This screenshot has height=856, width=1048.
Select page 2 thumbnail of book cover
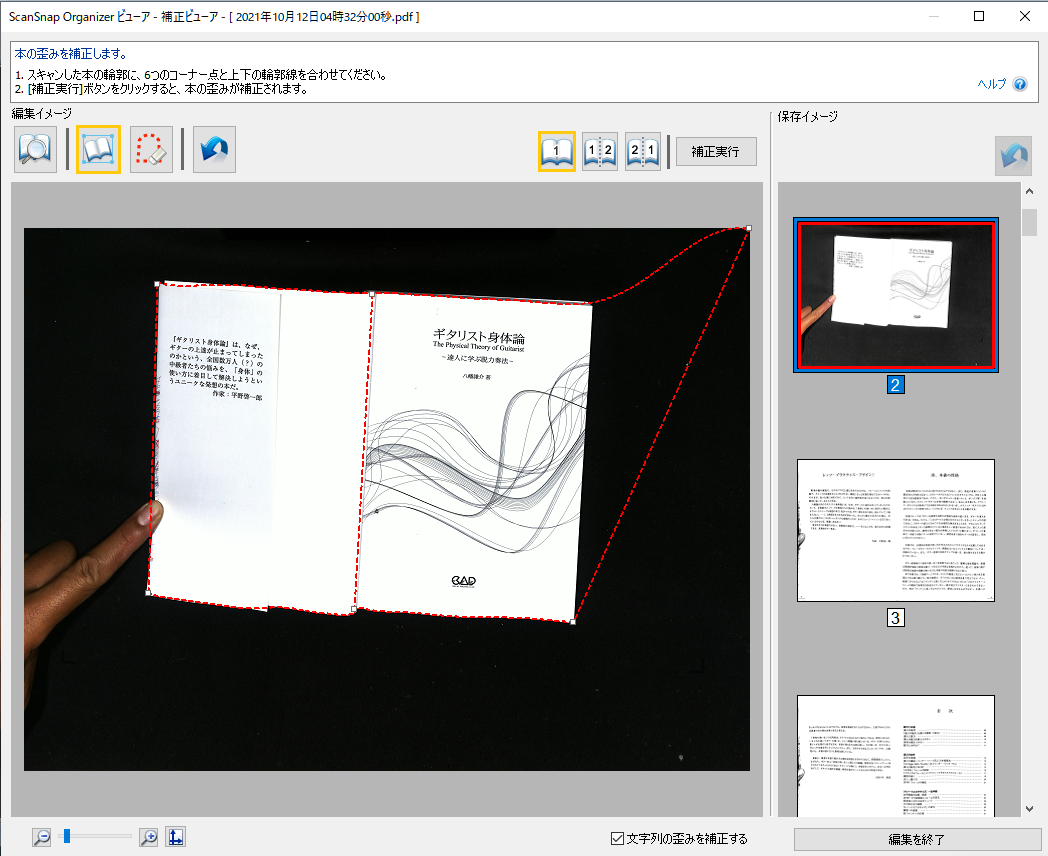pyautogui.click(x=896, y=295)
